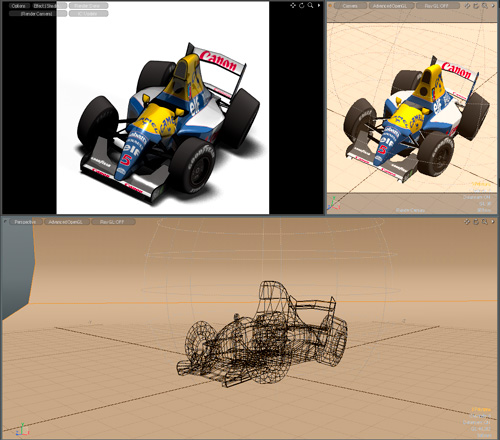500x440 pixels.
Task: Open the Render Camera dropdown
Action: (38, 14)
